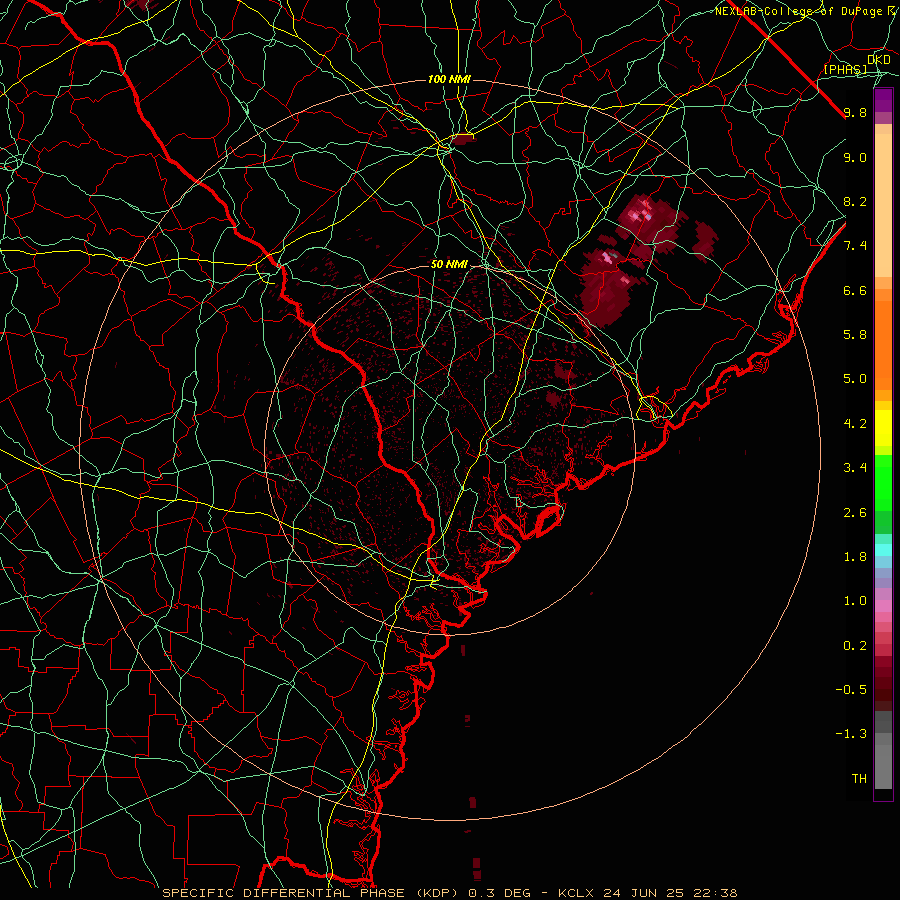Click the 0.2 scale value

855,646
